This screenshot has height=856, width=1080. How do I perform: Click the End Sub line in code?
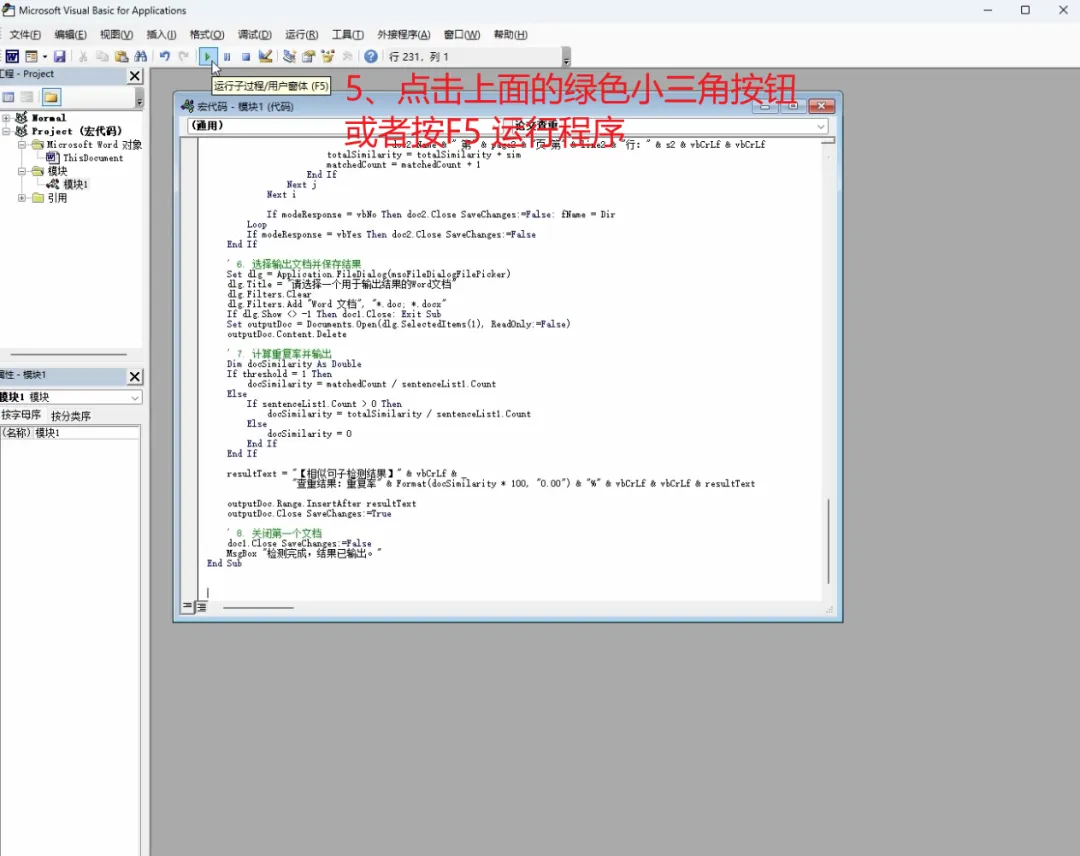pyautogui.click(x=225, y=563)
